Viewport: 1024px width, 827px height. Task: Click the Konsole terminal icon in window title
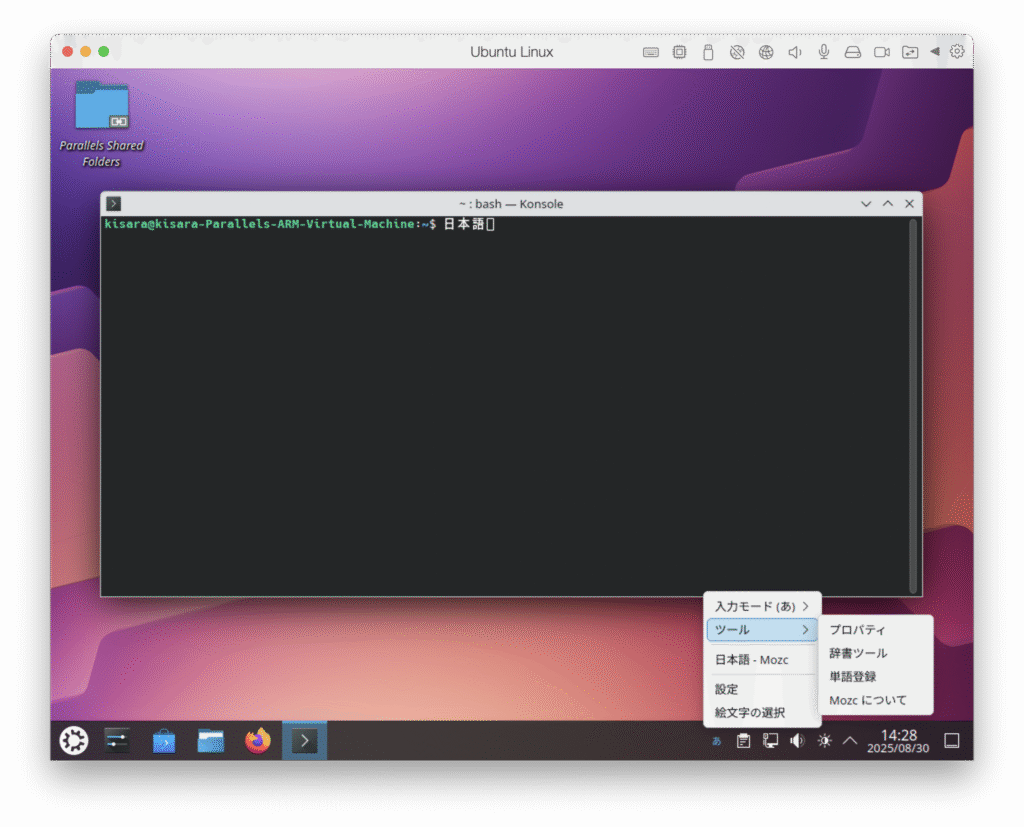(x=114, y=204)
